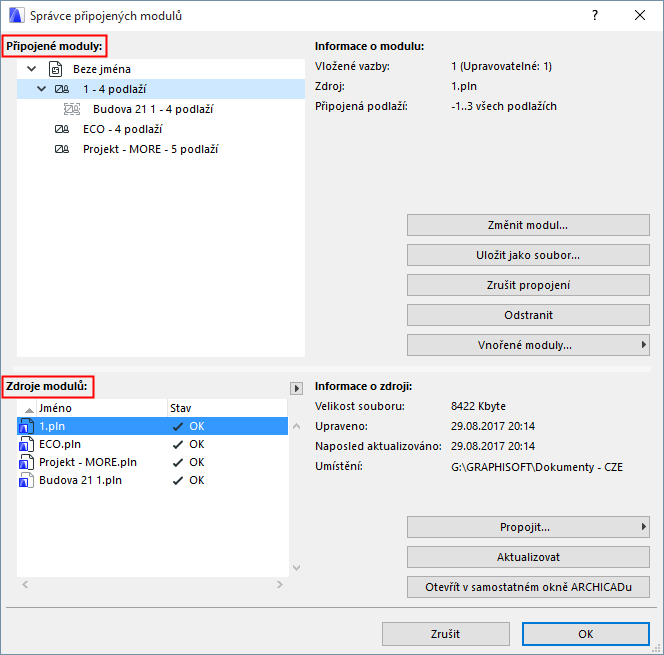Click the nested module icon beside Budova 21
The image size is (664, 655).
tap(72, 109)
